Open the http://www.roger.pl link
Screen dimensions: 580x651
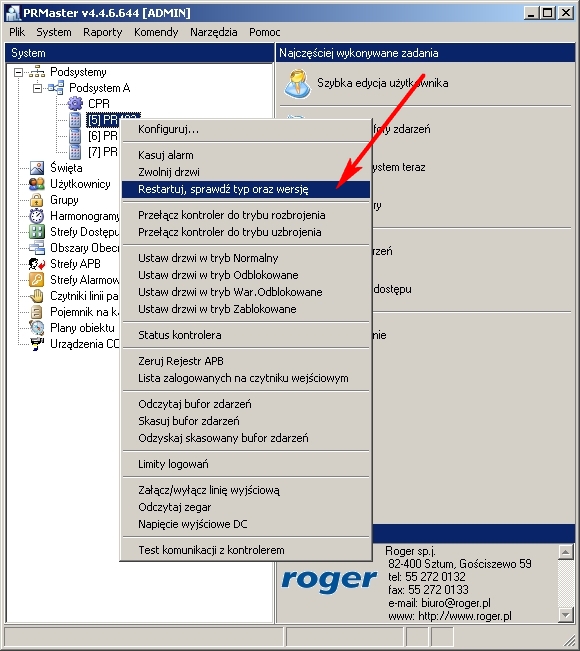point(465,616)
